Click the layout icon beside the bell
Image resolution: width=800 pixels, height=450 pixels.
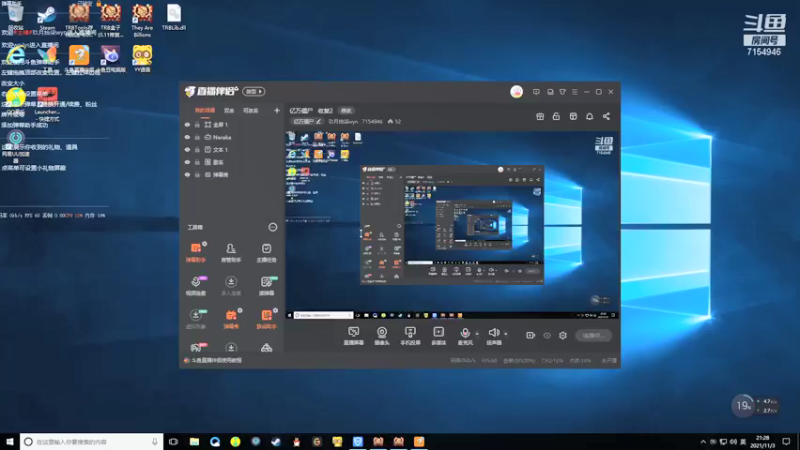click(573, 116)
